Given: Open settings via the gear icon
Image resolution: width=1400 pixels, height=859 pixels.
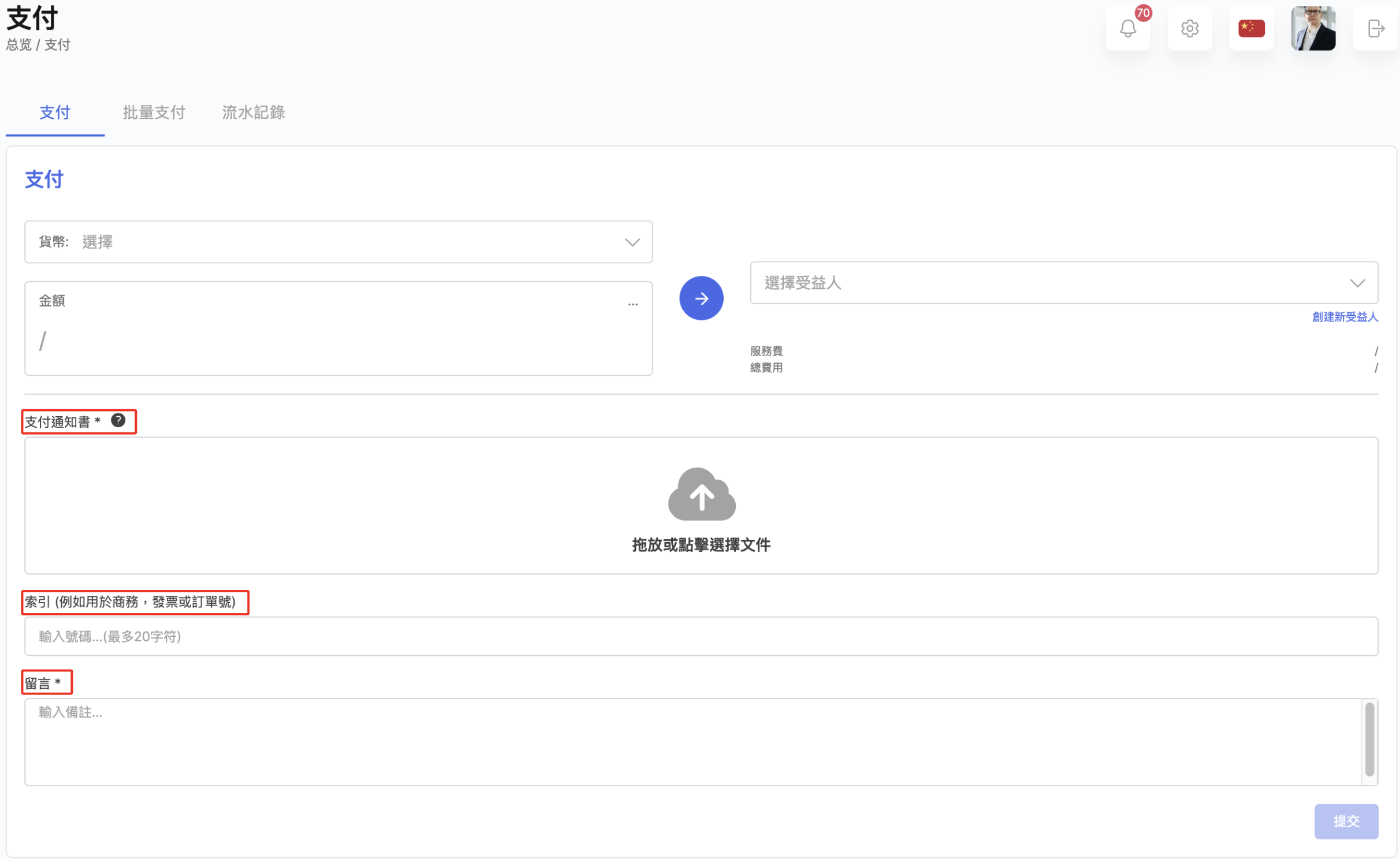Looking at the screenshot, I should (x=1189, y=28).
